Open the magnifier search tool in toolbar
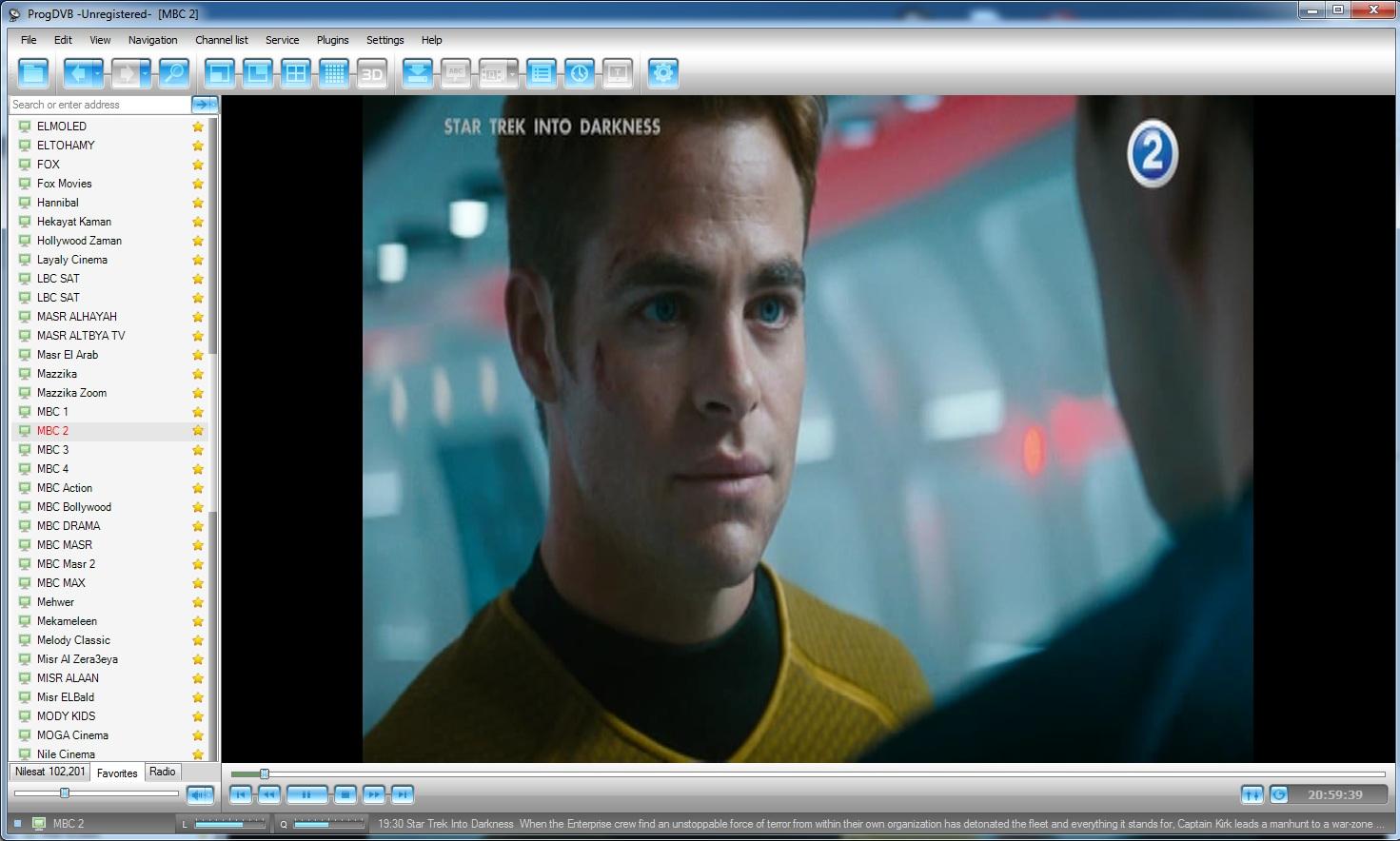The image size is (1400, 841). tap(173, 73)
